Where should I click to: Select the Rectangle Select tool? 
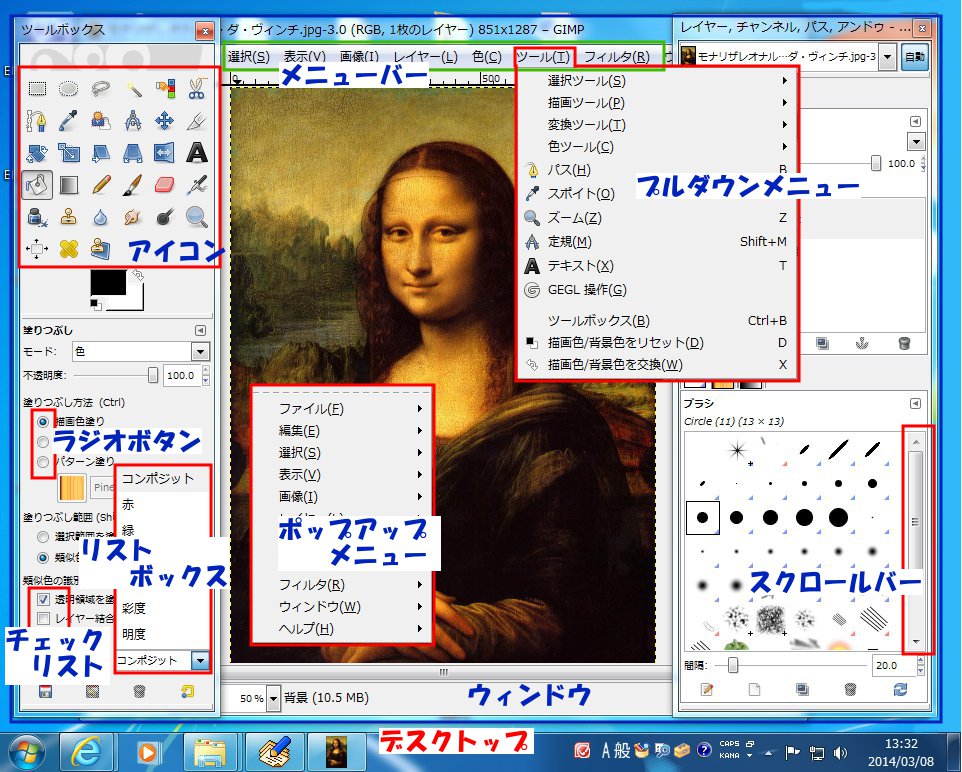pyautogui.click(x=37, y=89)
